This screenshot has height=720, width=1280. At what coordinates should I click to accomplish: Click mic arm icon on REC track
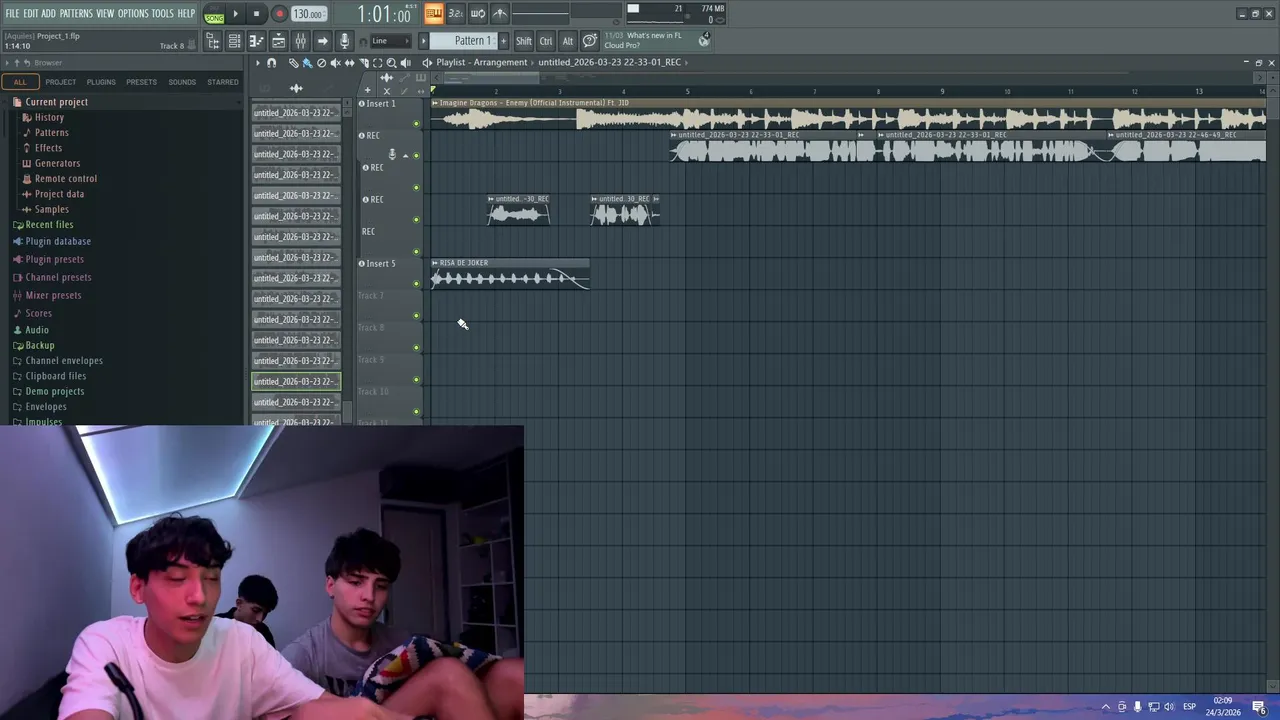click(x=392, y=155)
